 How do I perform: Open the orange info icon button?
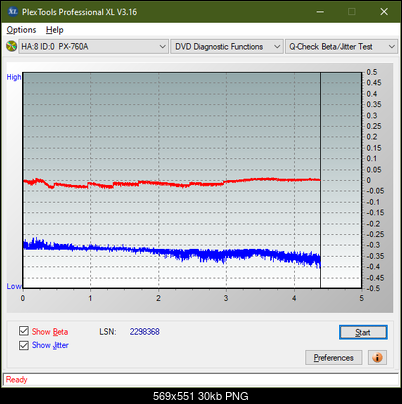pyautogui.click(x=377, y=358)
